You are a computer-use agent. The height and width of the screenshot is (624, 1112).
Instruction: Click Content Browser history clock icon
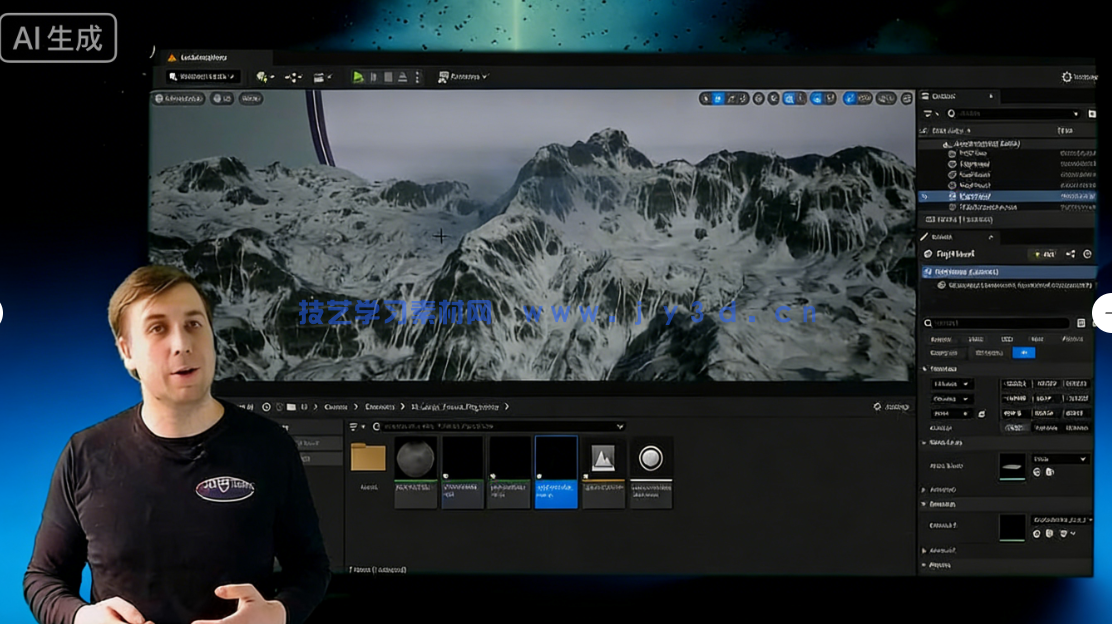266,407
